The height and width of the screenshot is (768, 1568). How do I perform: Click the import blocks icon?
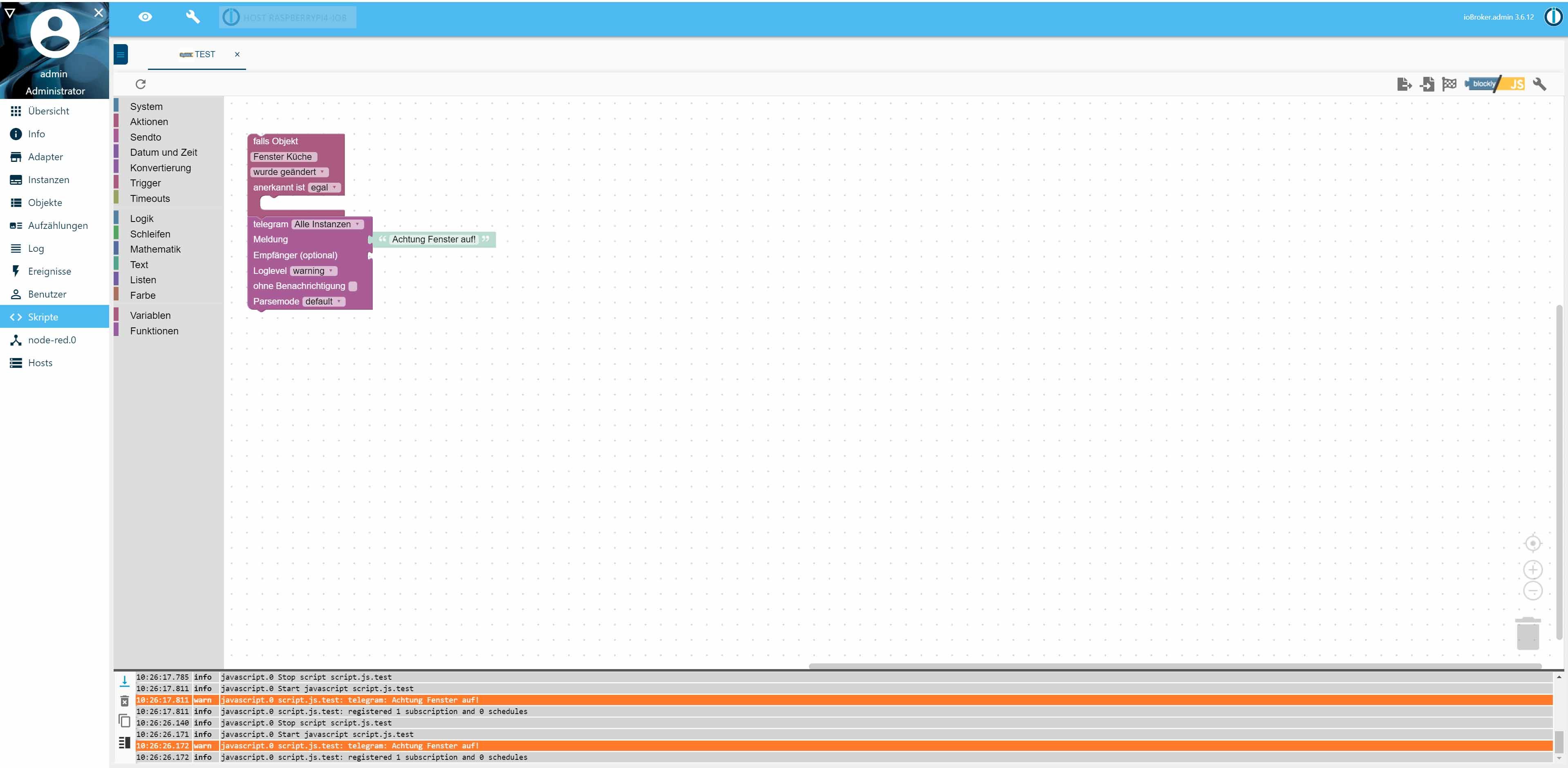1427,84
